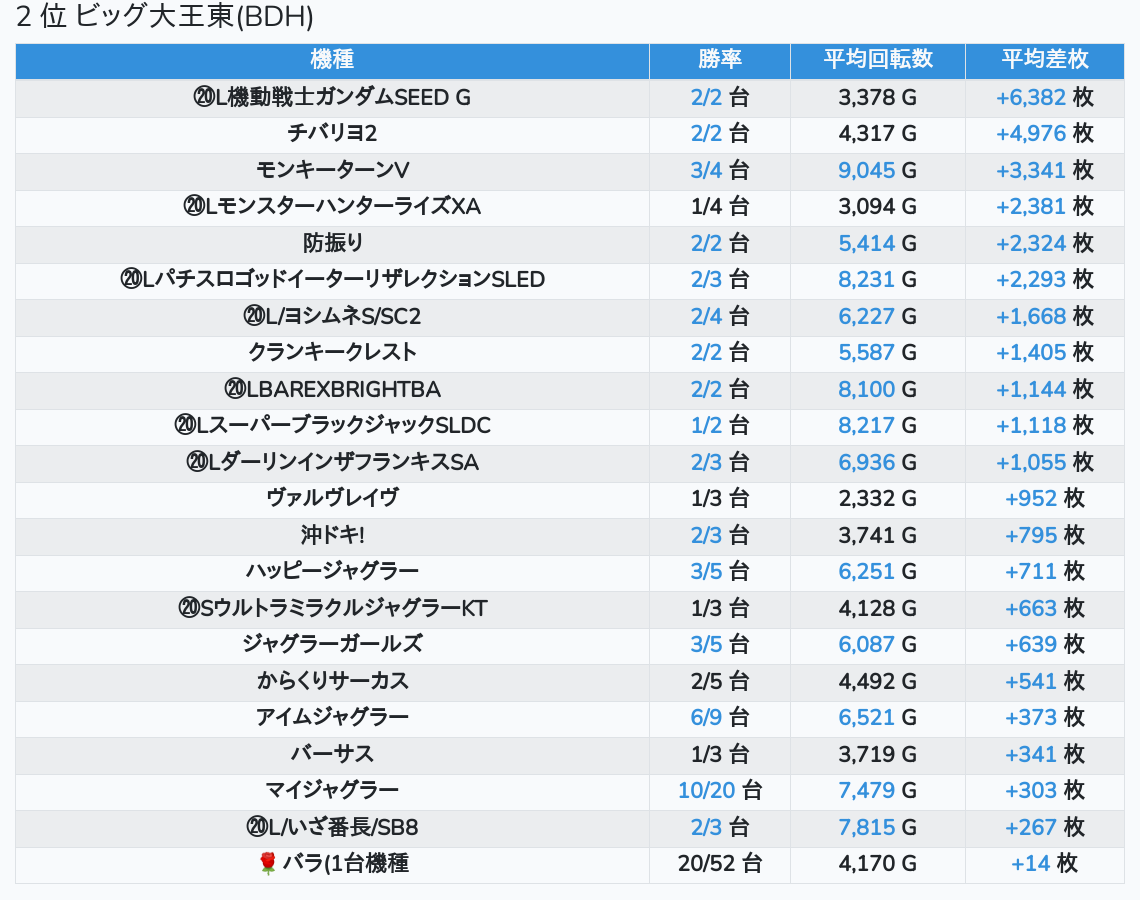The height and width of the screenshot is (900, 1140).
Task: Click the 3,378 G average spins cell
Action: pyautogui.click(x=878, y=97)
